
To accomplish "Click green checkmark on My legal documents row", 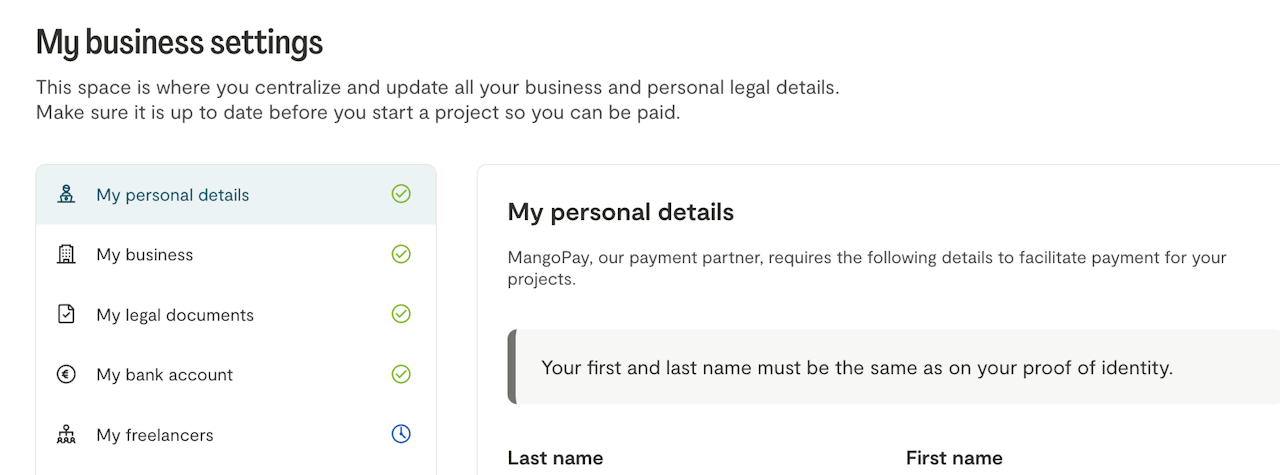I will coord(401,314).
